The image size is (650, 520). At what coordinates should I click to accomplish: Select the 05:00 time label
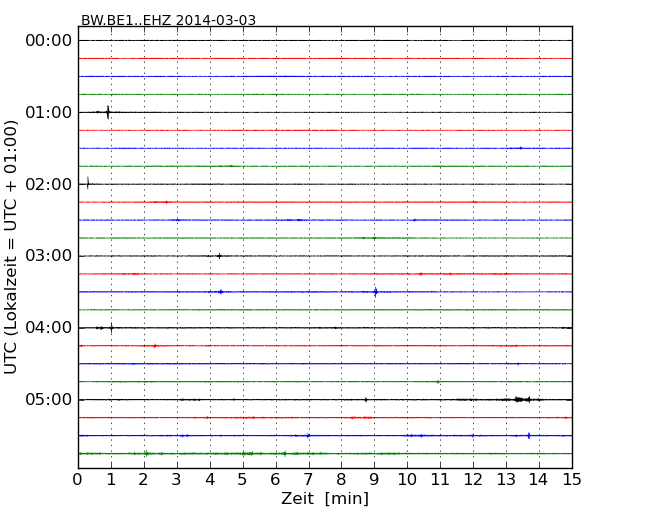pos(49,400)
